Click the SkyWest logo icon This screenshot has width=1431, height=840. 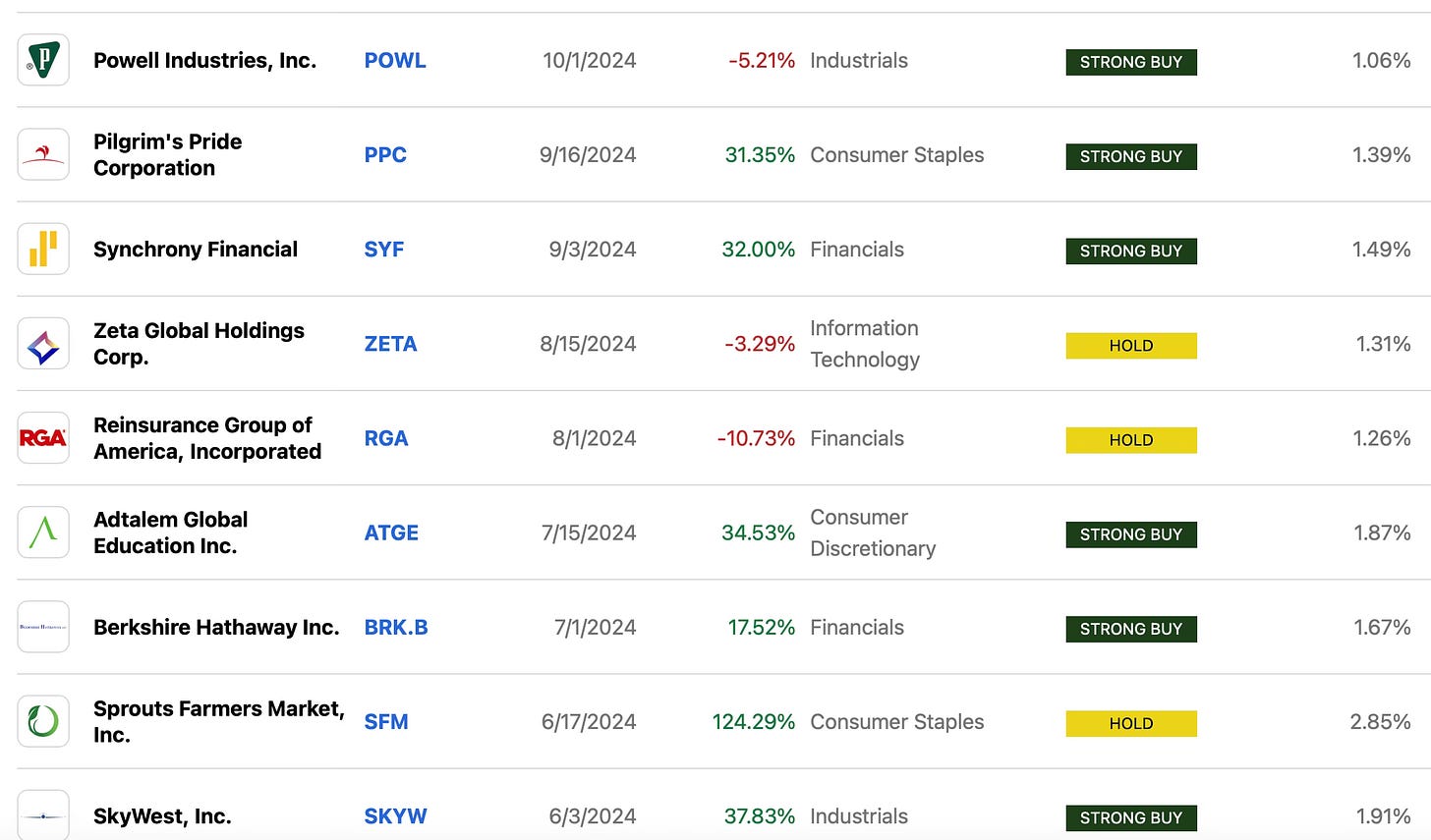(43, 814)
